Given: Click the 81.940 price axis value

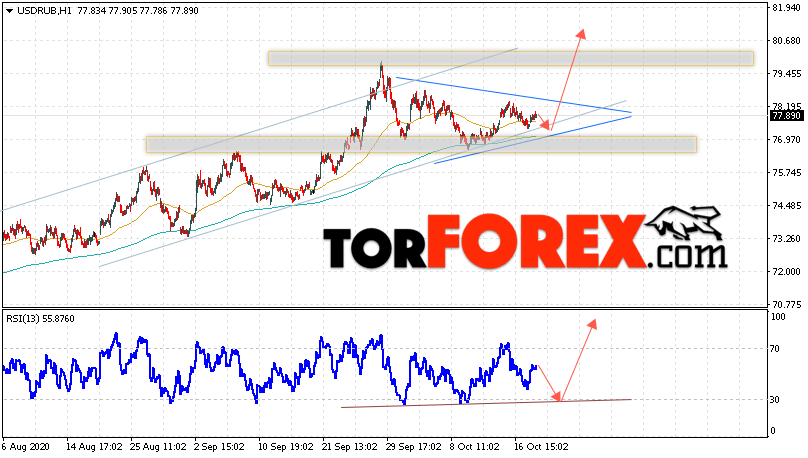Looking at the screenshot, I should pyautogui.click(x=786, y=8).
